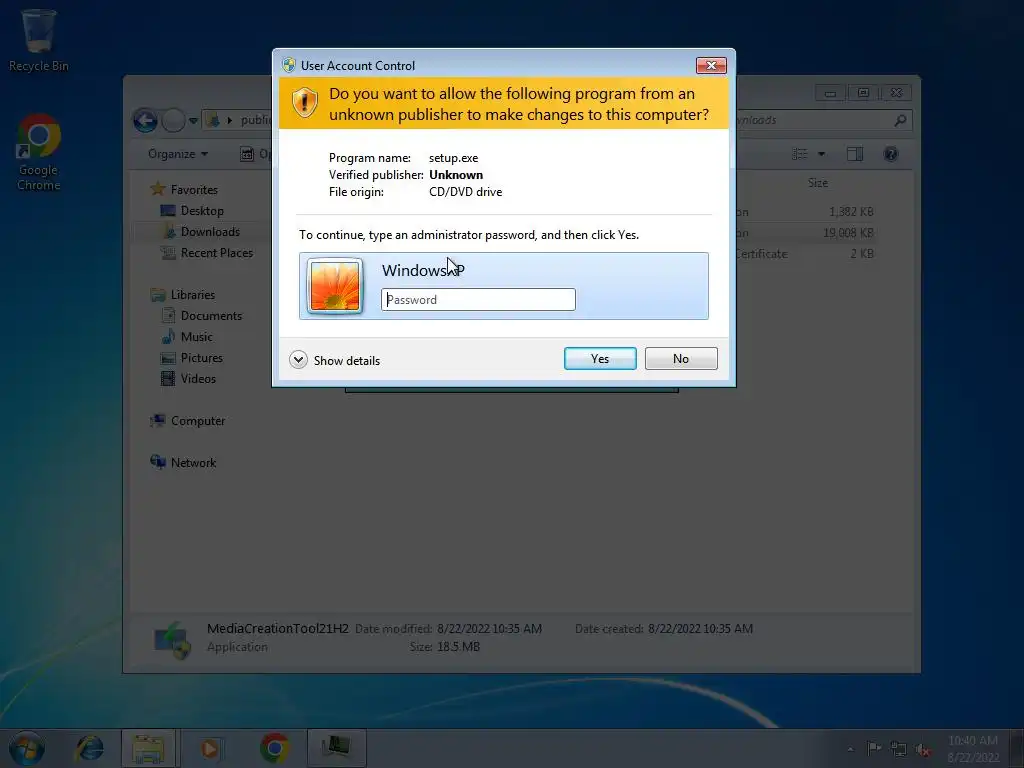Open Google Chrome desktop shortcut

(x=39, y=153)
